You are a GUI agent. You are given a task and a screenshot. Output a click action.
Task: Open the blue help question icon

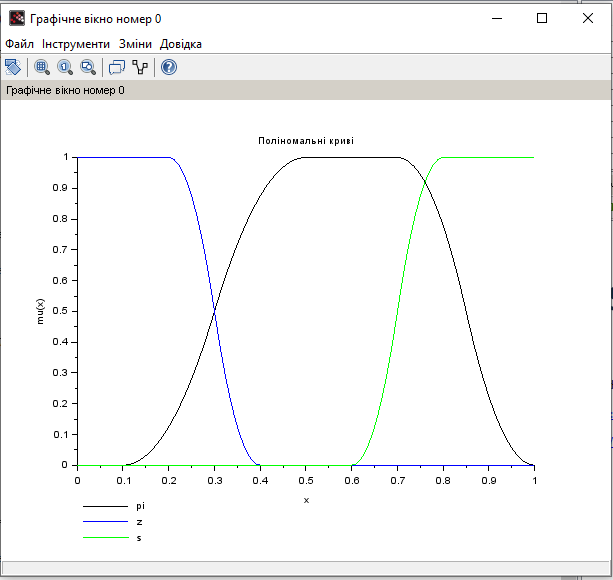click(169, 67)
